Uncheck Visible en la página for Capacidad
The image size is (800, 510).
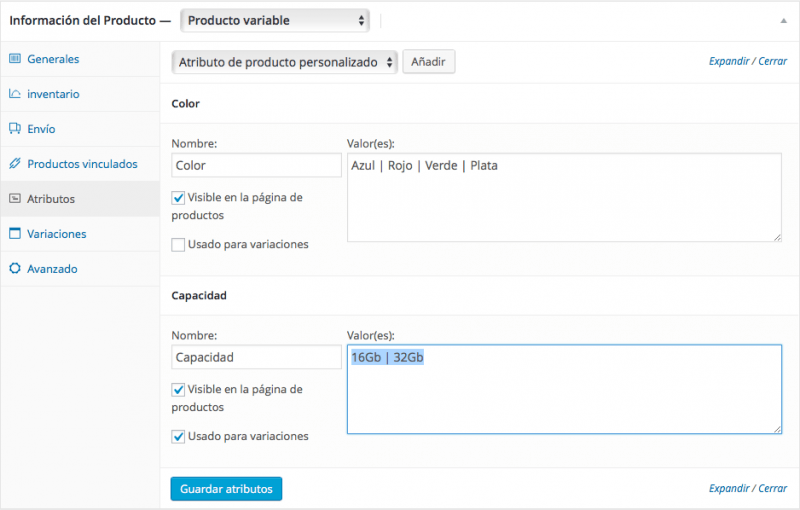click(178, 390)
